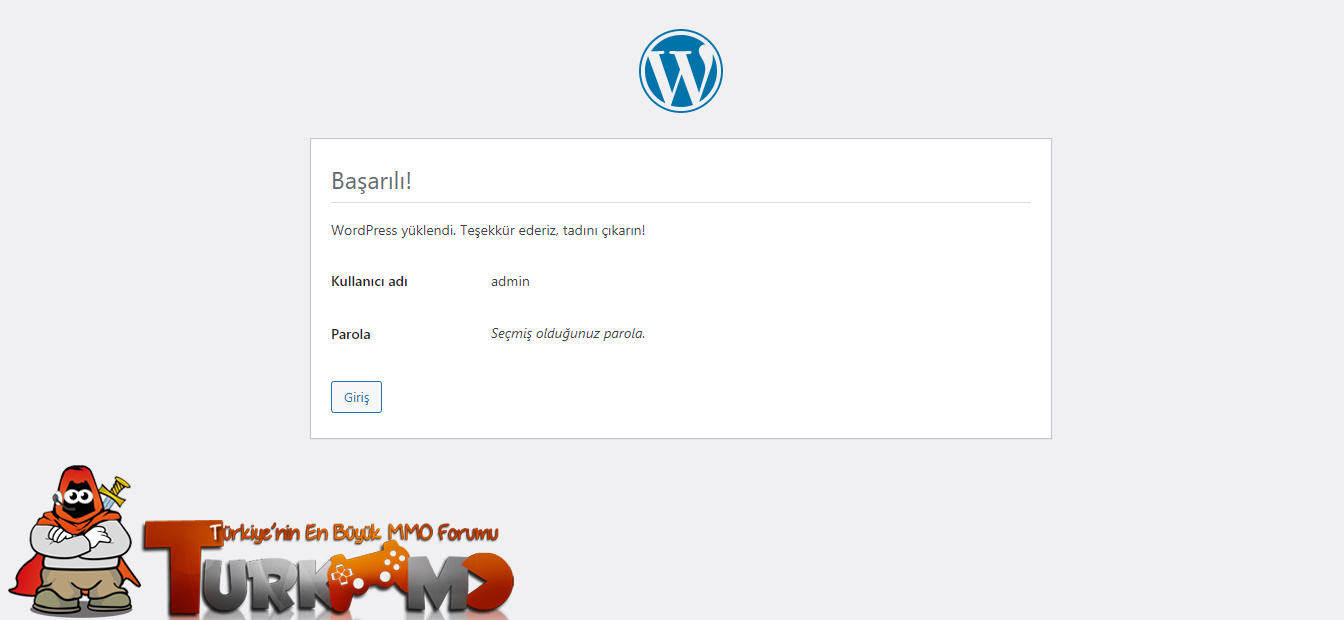Select the Başarılı! heading text
Viewport: 1344px width, 620px height.
coord(371,181)
